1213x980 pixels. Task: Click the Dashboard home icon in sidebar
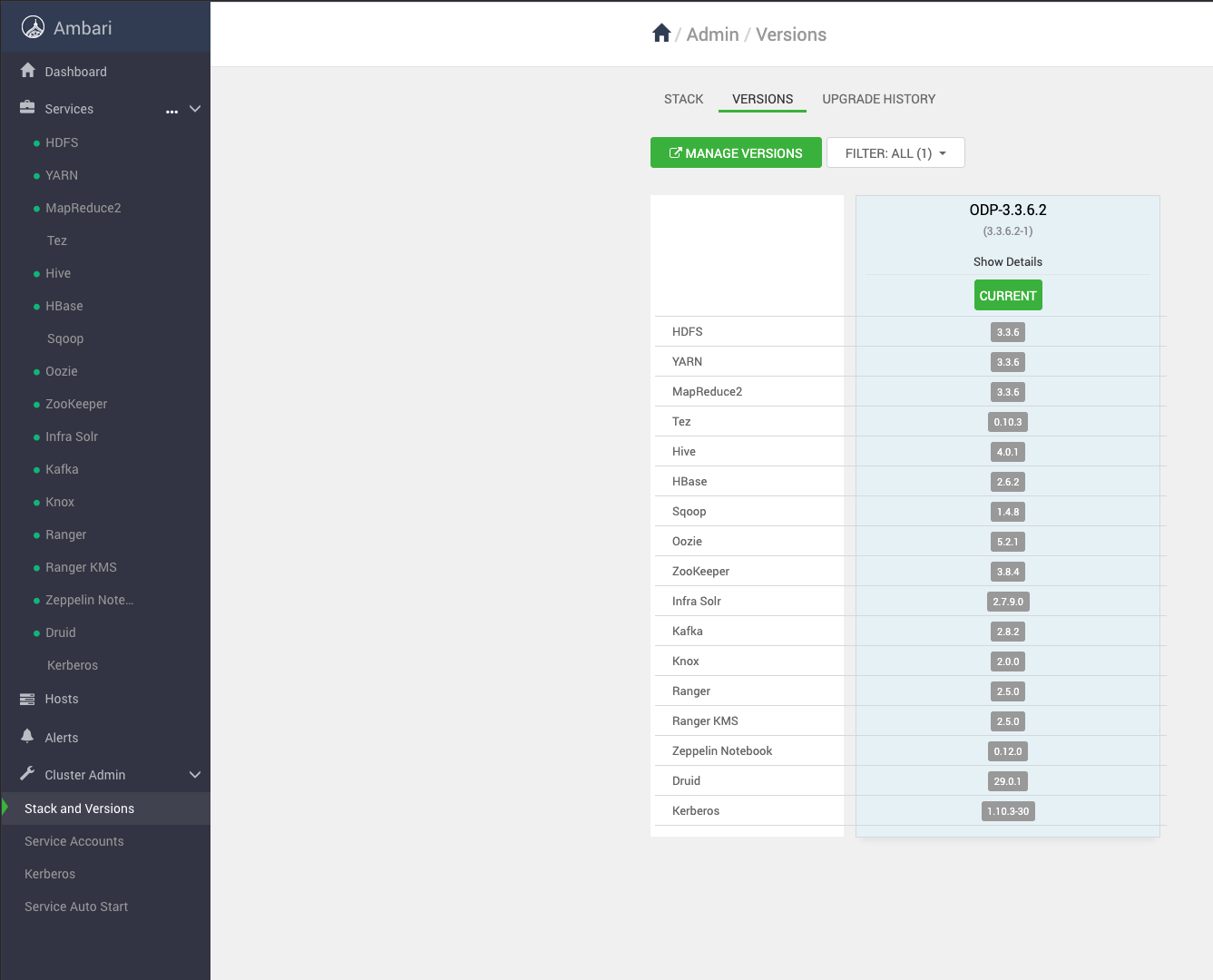tap(28, 71)
